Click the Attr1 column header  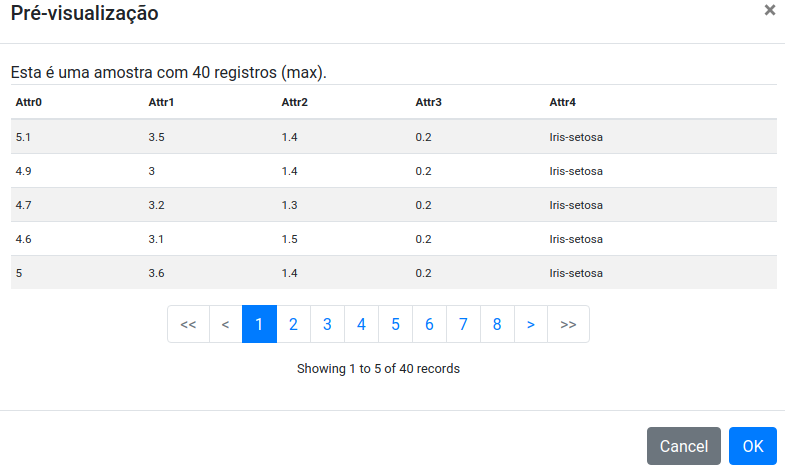point(161,102)
